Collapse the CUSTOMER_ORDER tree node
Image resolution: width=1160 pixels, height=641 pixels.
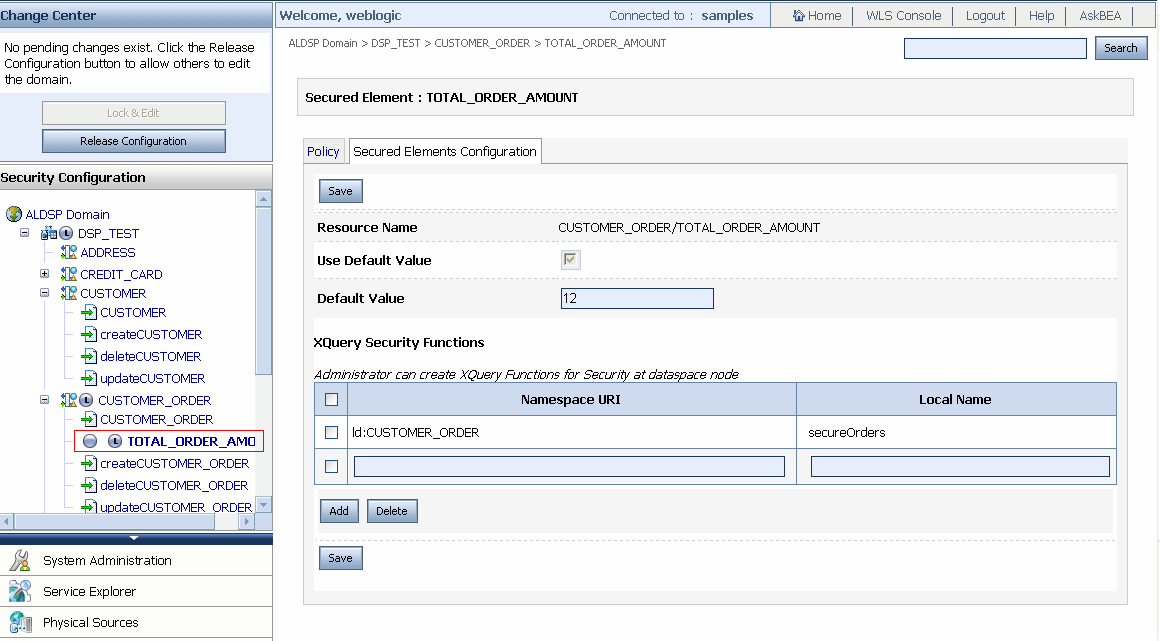click(x=44, y=399)
